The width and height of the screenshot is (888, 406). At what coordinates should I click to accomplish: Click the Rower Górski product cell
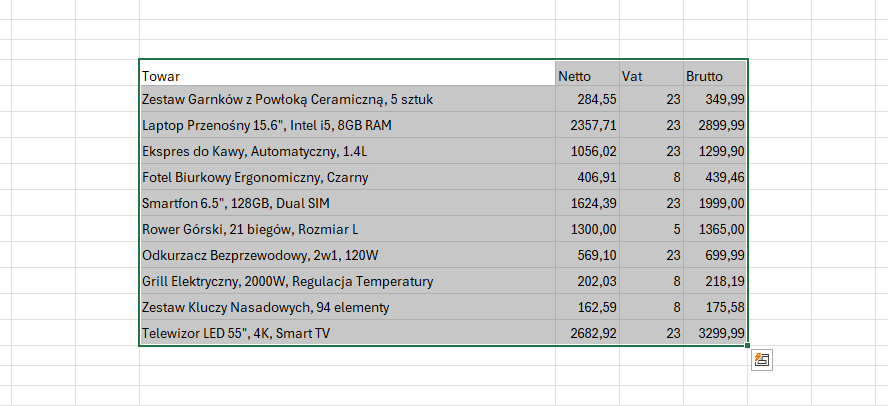pyautogui.click(x=347, y=229)
